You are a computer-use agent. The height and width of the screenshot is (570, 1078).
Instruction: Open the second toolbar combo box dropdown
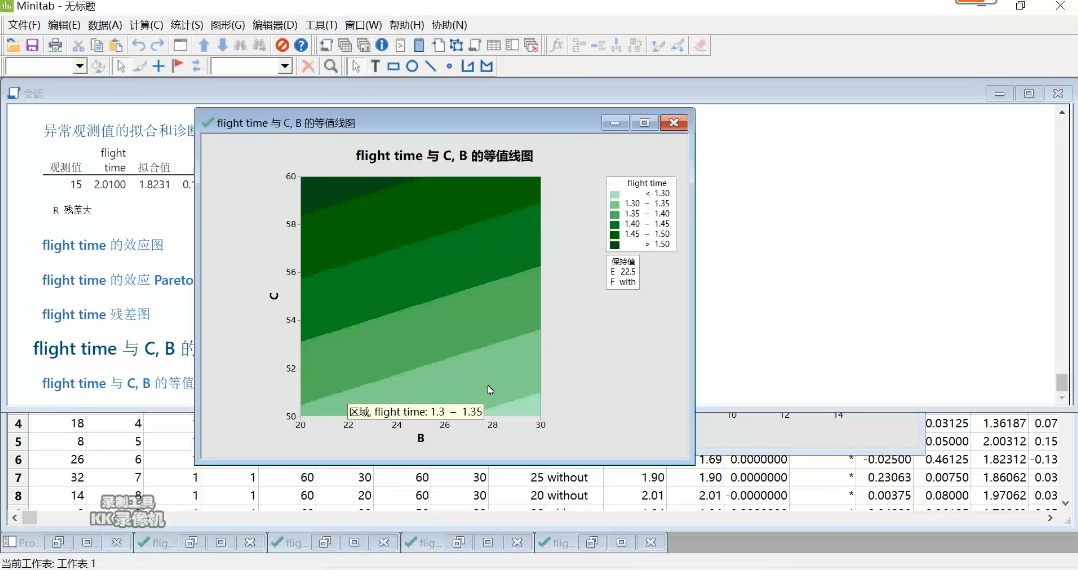(285, 66)
